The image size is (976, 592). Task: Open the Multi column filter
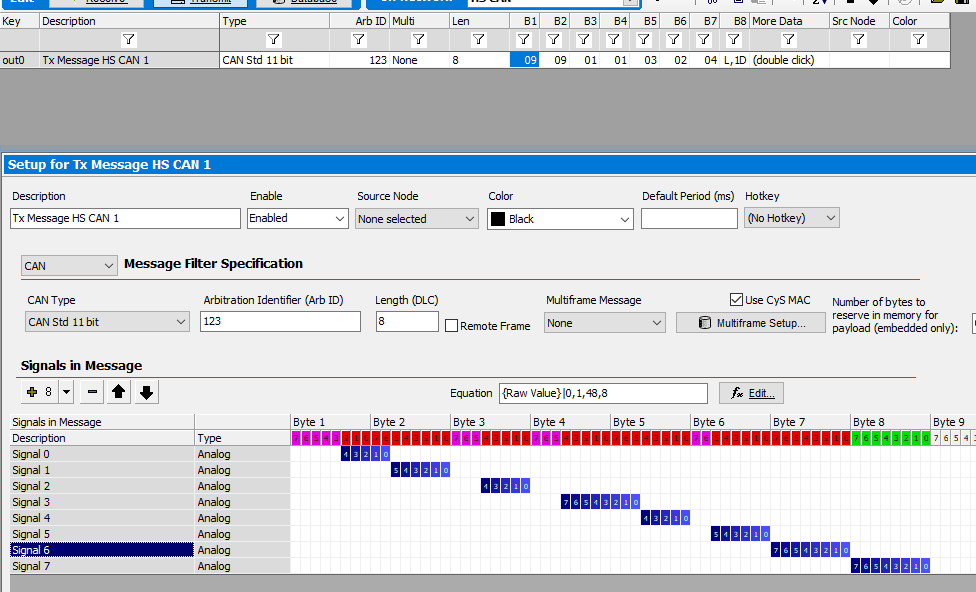(419, 40)
